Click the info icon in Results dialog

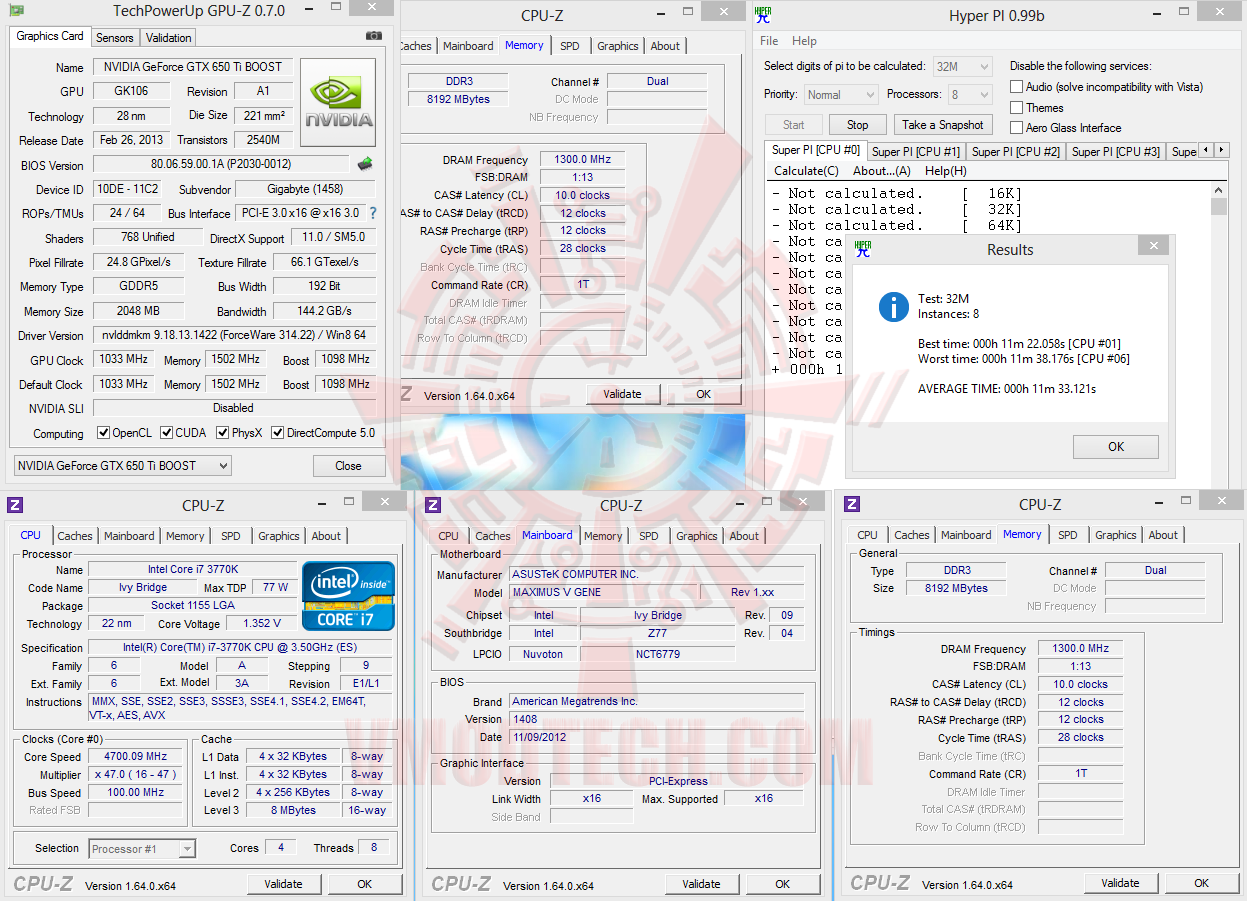pos(893,306)
